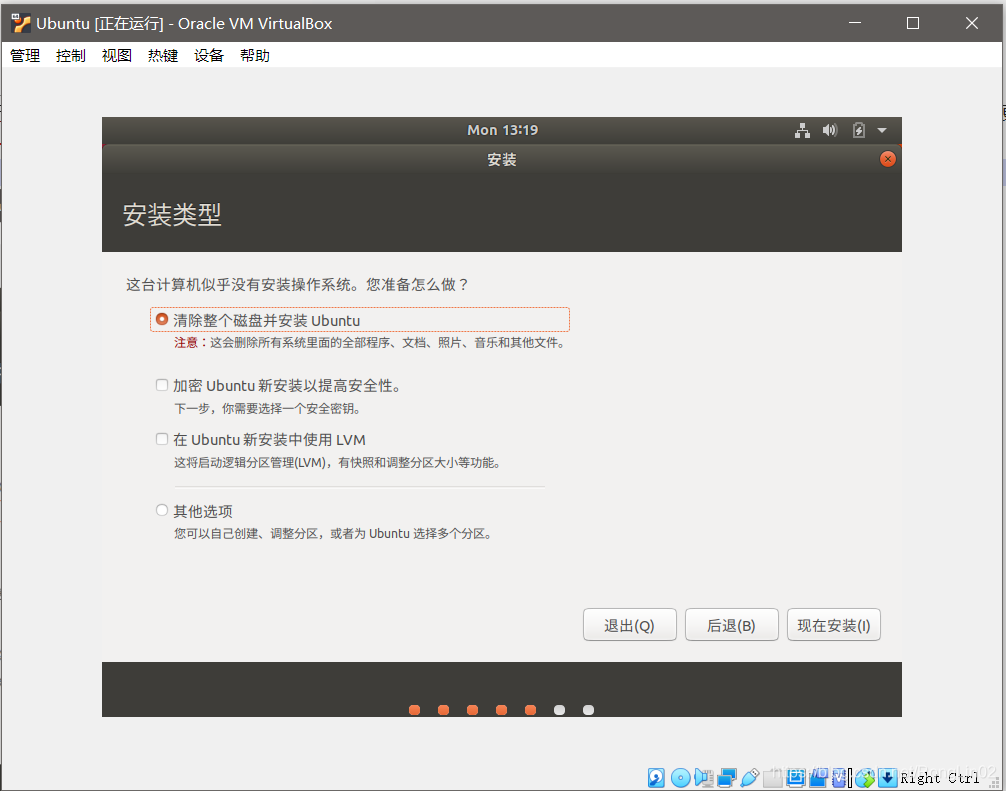Open the 视图 menu
Screen dimensions: 1006x791
click(117, 56)
